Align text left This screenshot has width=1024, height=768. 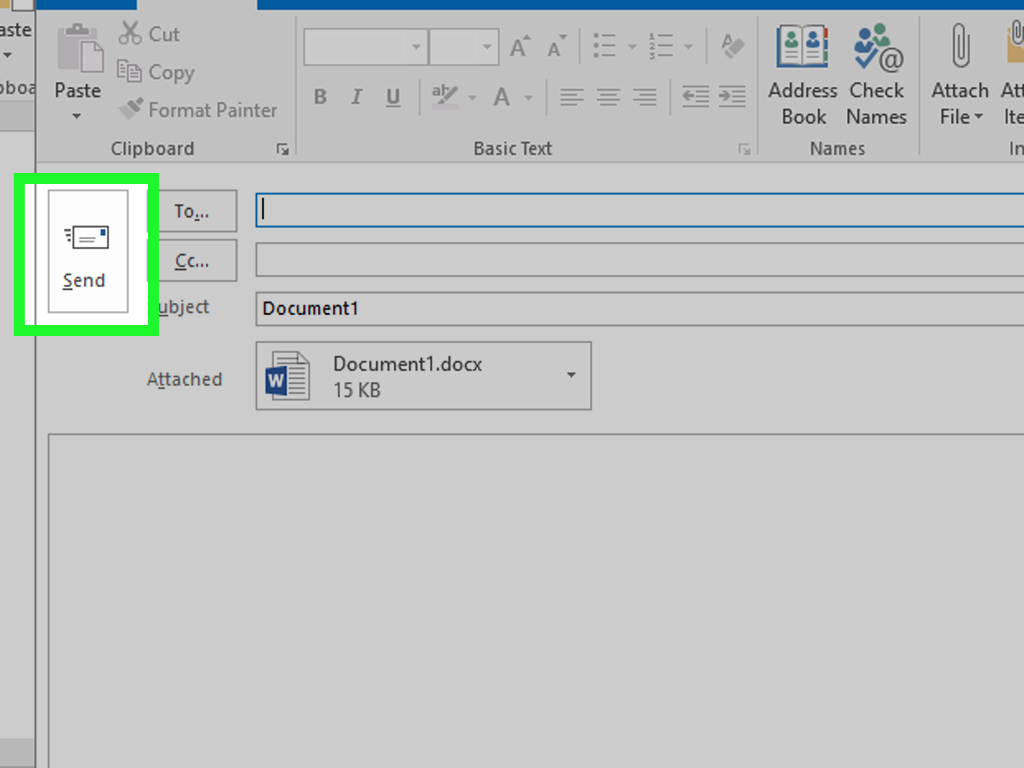tap(571, 97)
